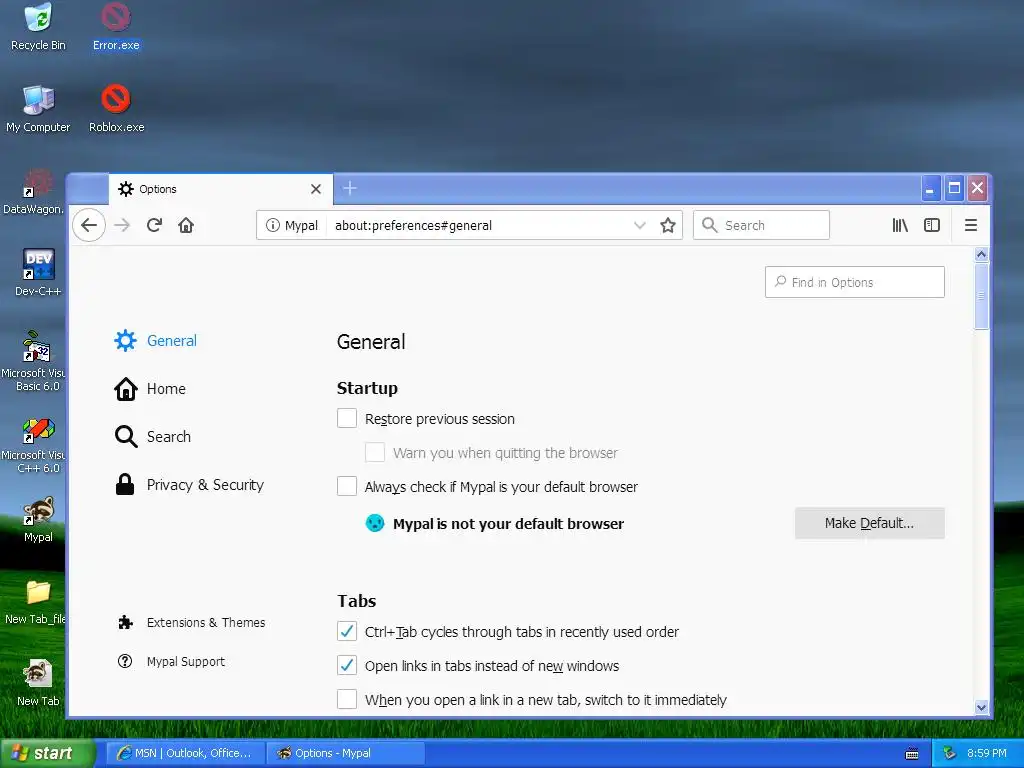This screenshot has height=768, width=1024.
Task: Check Always check if Mypal is default browser
Action: coord(347,486)
